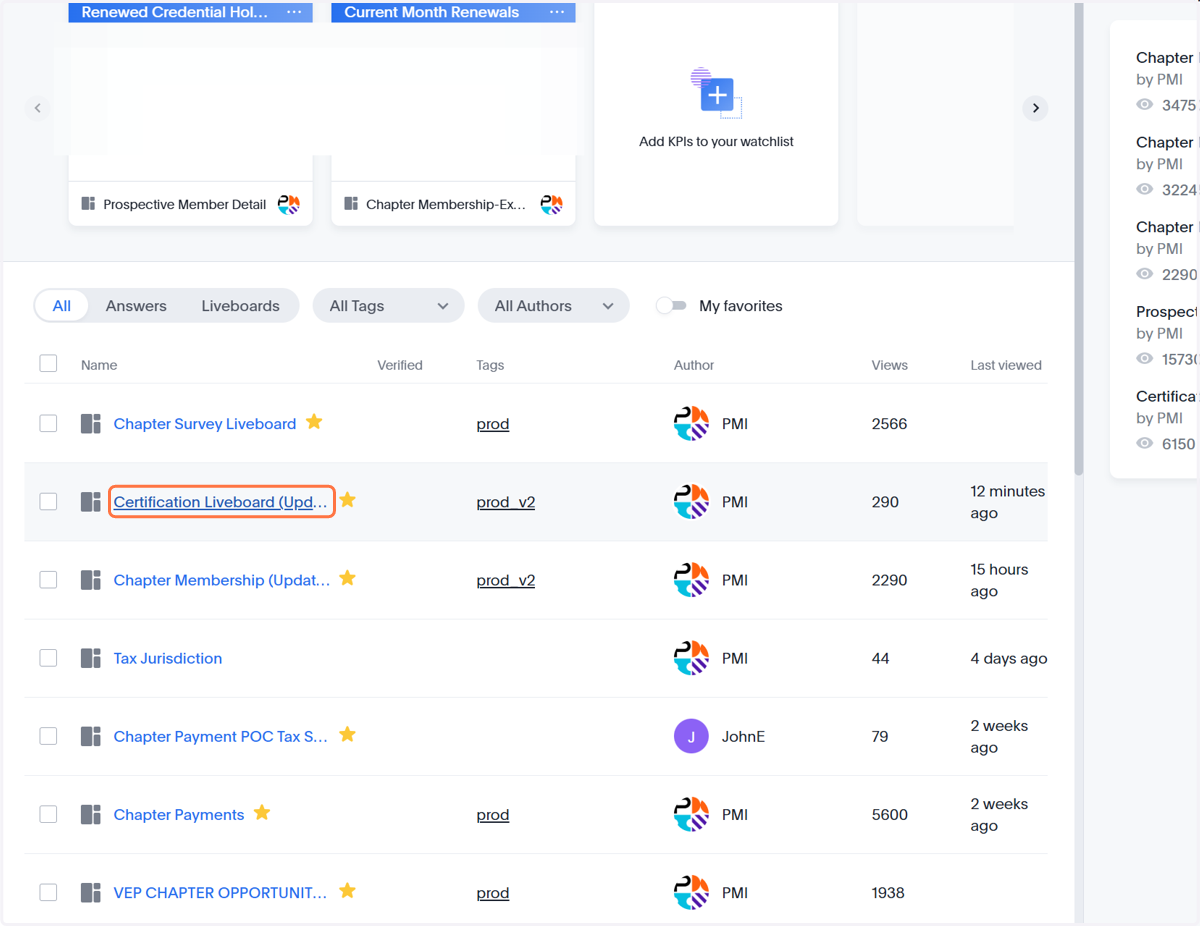
Task: Unfavorite the Certification Liveboard star
Action: (347, 500)
